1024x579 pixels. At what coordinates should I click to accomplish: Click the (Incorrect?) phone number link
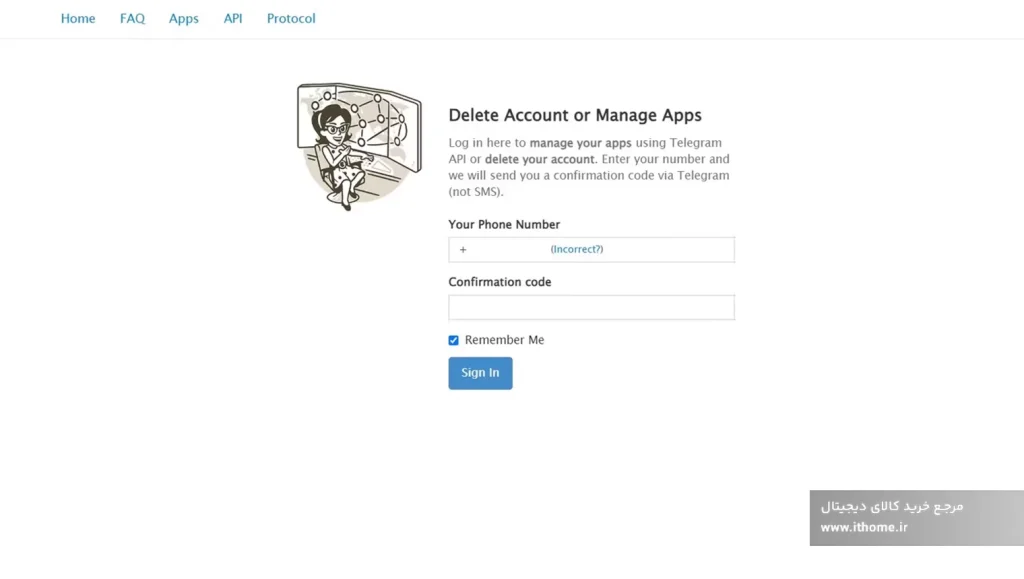577,249
